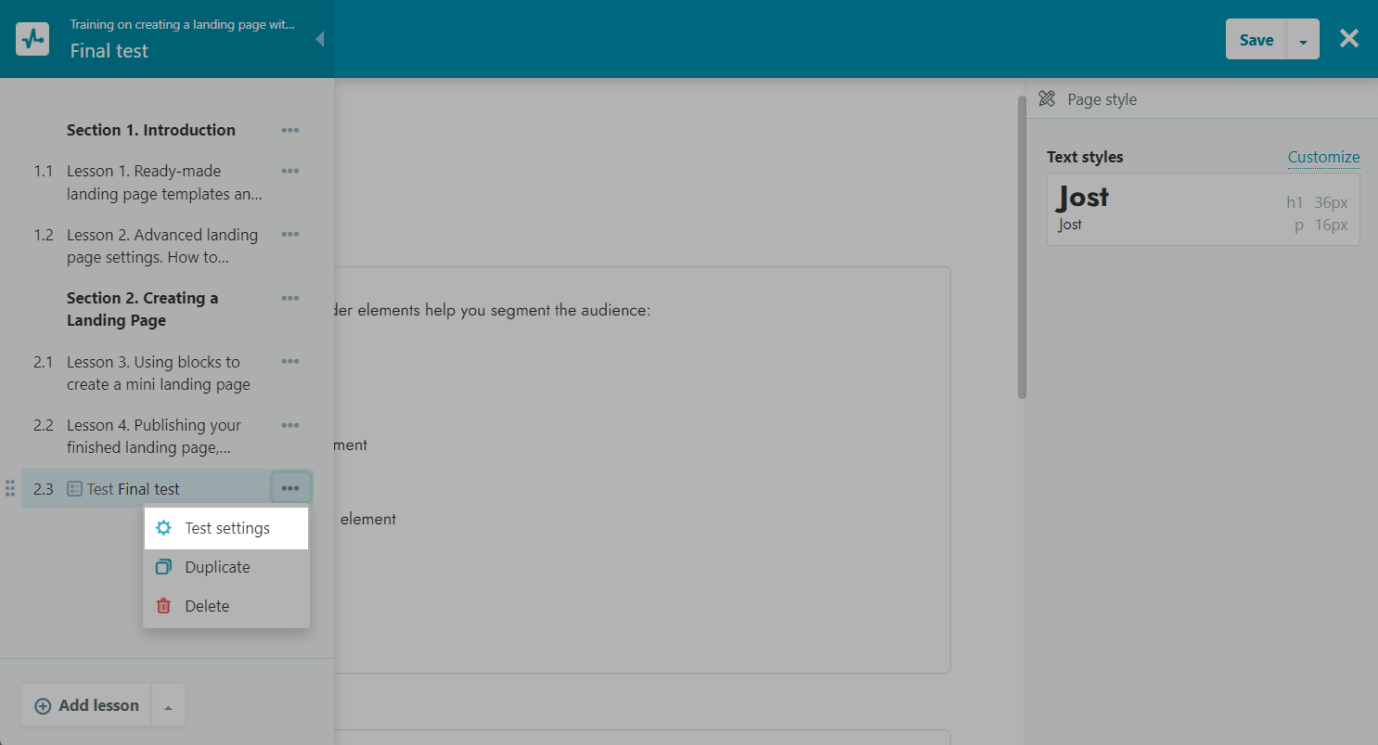Click the Final test title in header
This screenshot has height=745, width=1378.
(109, 51)
